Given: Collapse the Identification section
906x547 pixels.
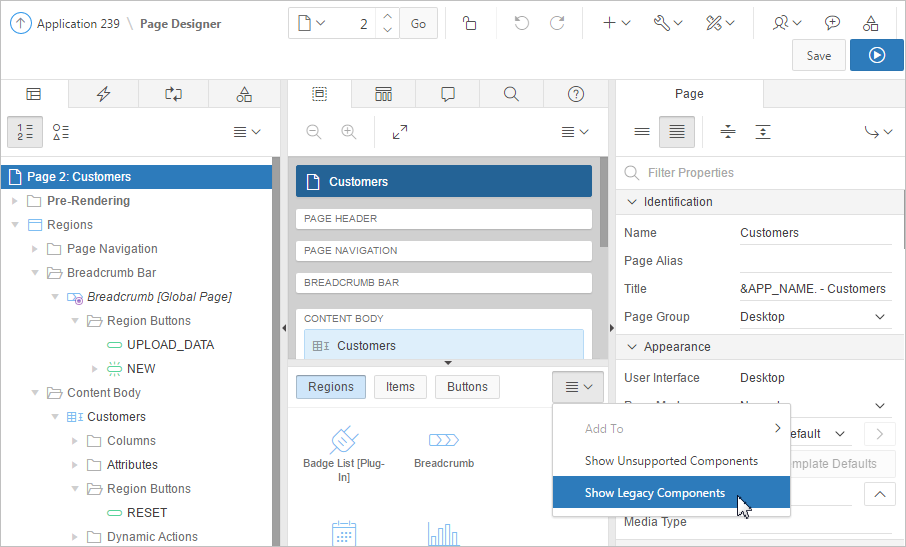Looking at the screenshot, I should 631,202.
